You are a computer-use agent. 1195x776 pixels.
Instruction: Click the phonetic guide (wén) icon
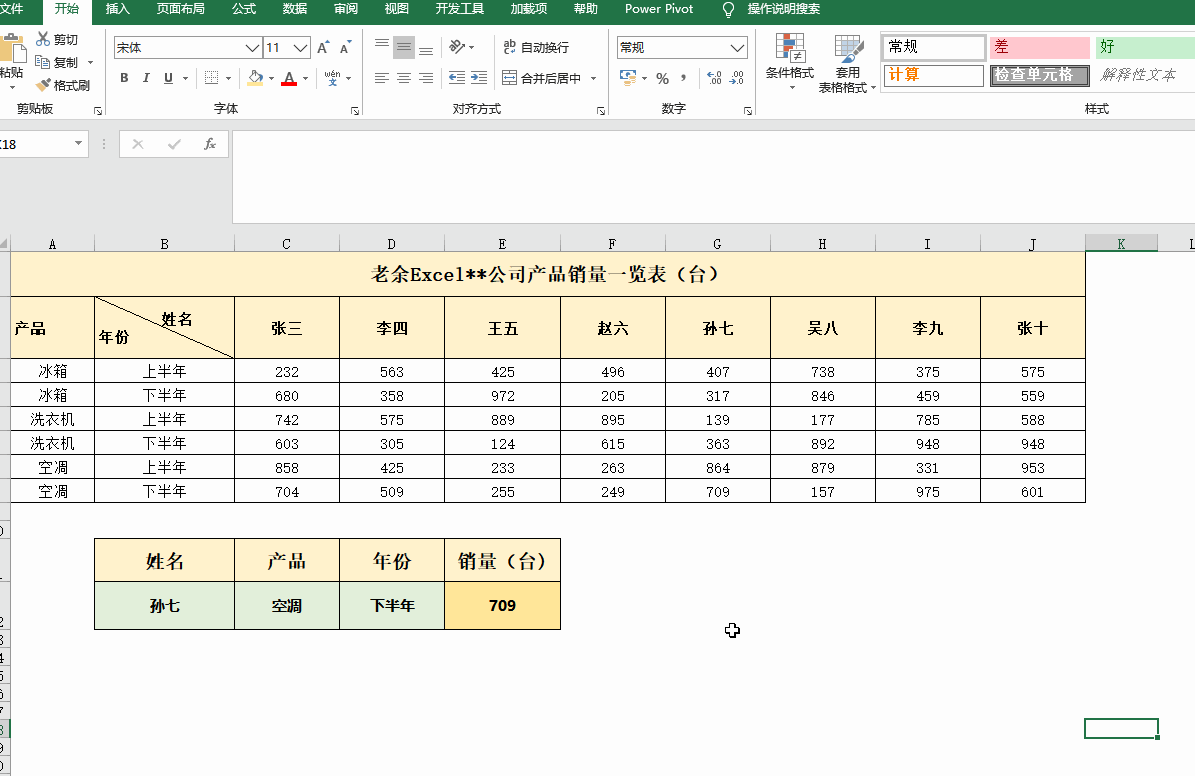click(x=332, y=78)
